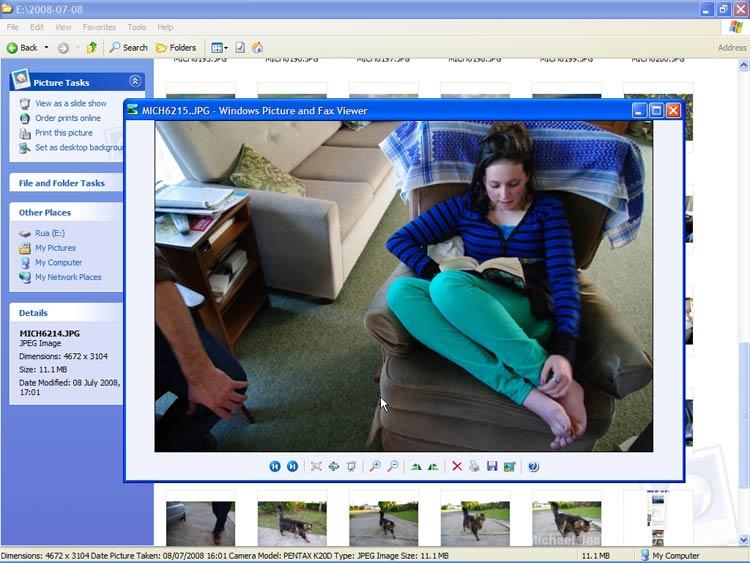750x563 pixels.
Task: Click the Search toolbar button
Action: pyautogui.click(x=129, y=48)
